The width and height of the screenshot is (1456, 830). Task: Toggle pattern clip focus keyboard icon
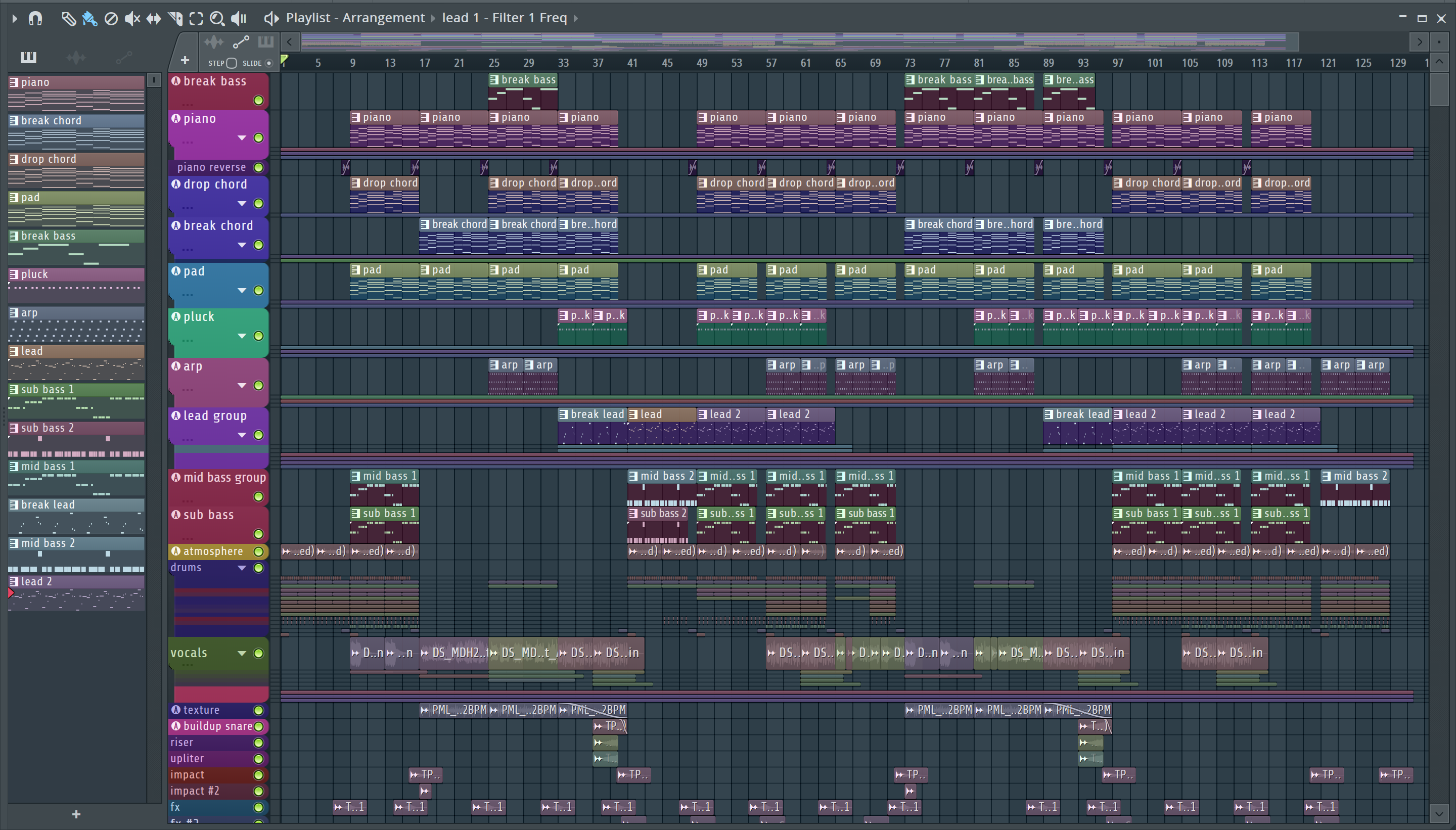[265, 41]
